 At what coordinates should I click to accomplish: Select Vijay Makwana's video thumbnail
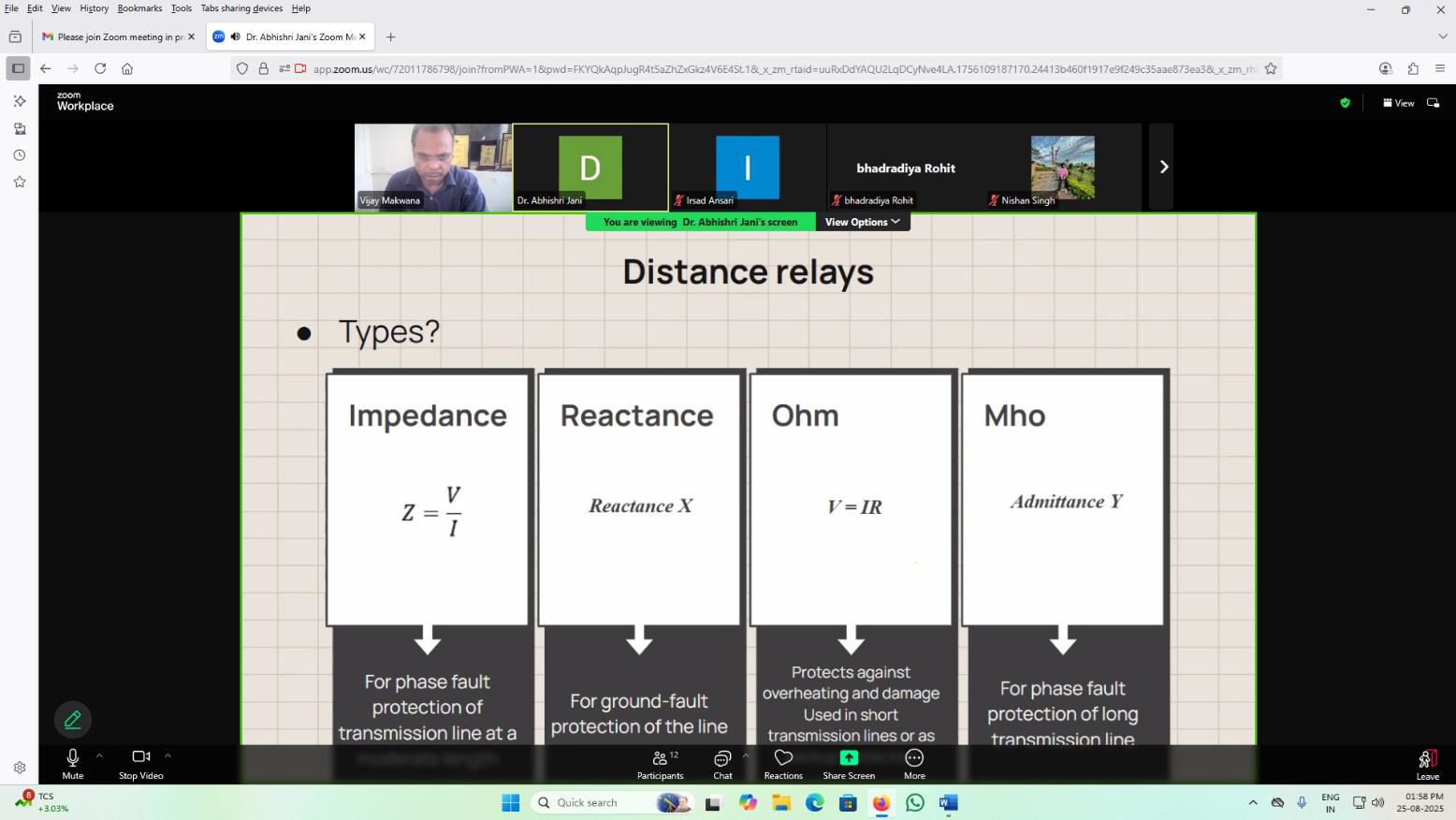[432, 167]
